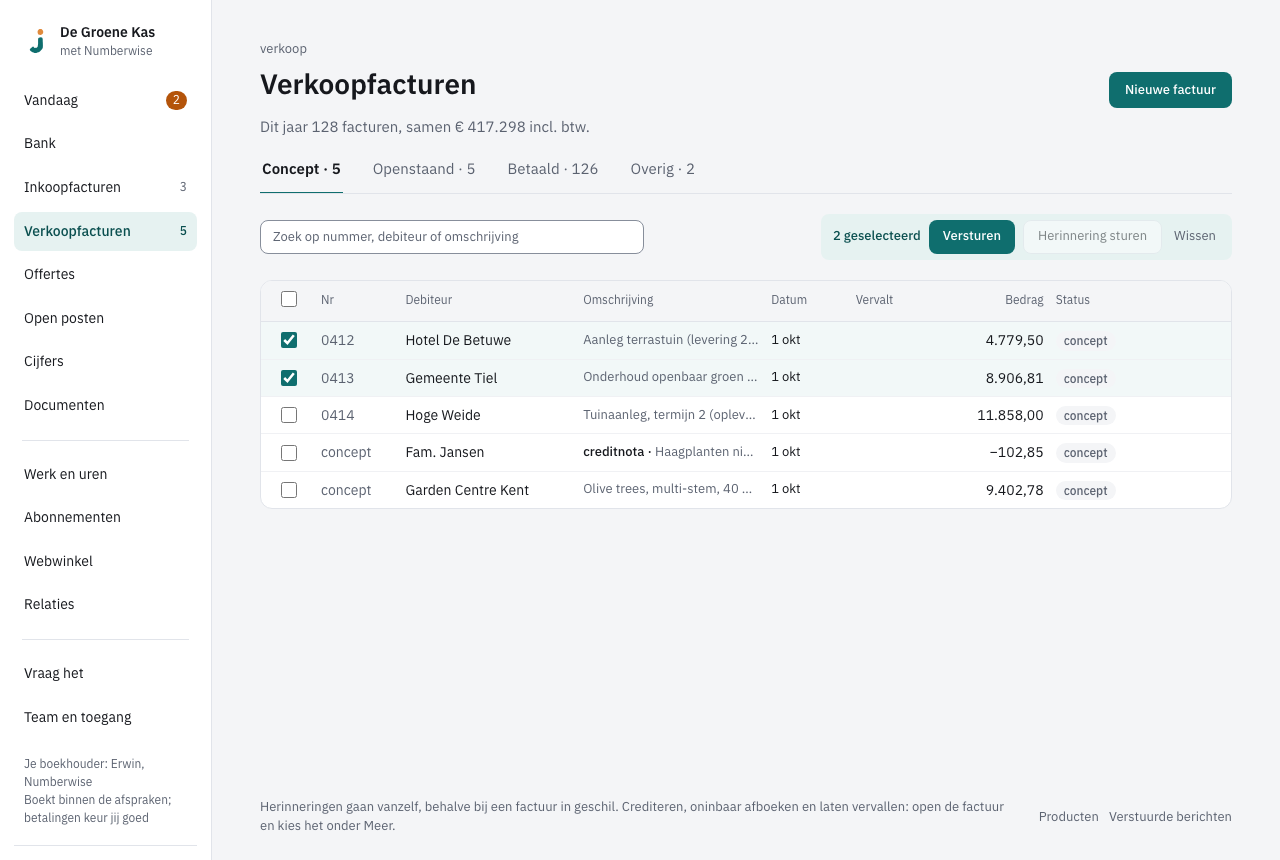
Task: Show the Betaald invoices tab
Action: click(553, 169)
